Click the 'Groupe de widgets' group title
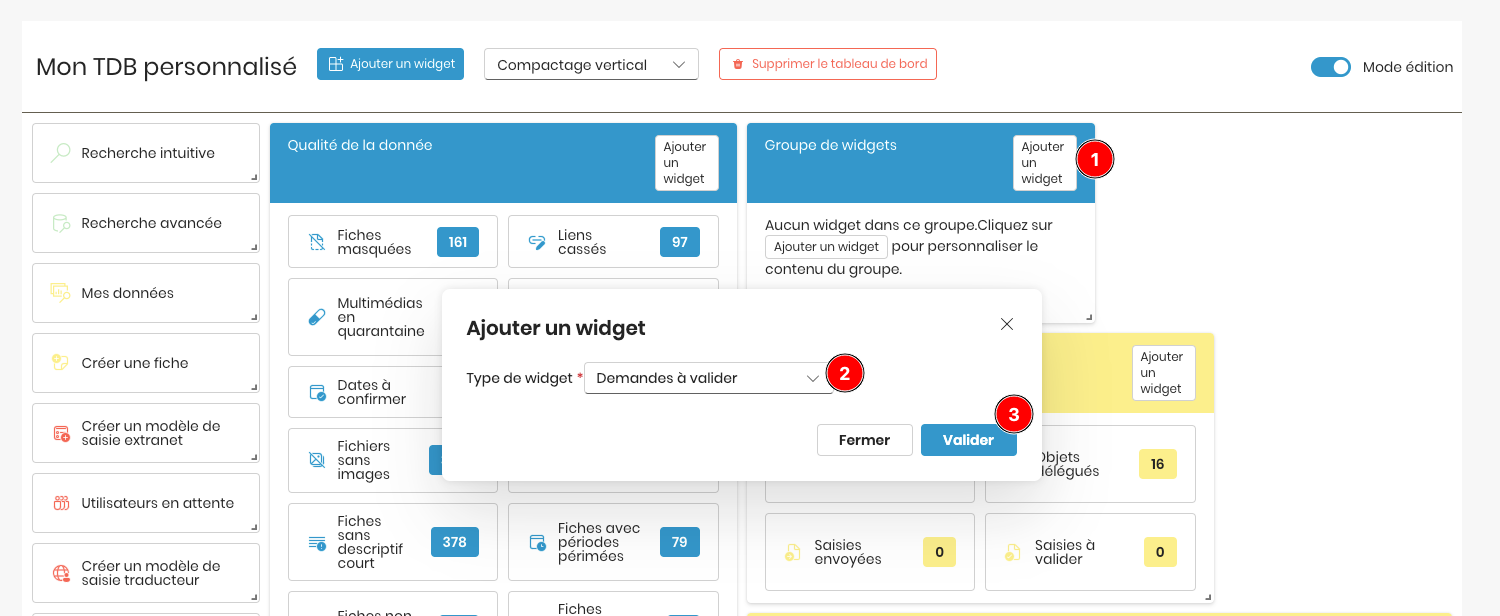Viewport: 1500px width, 616px height. [831, 145]
